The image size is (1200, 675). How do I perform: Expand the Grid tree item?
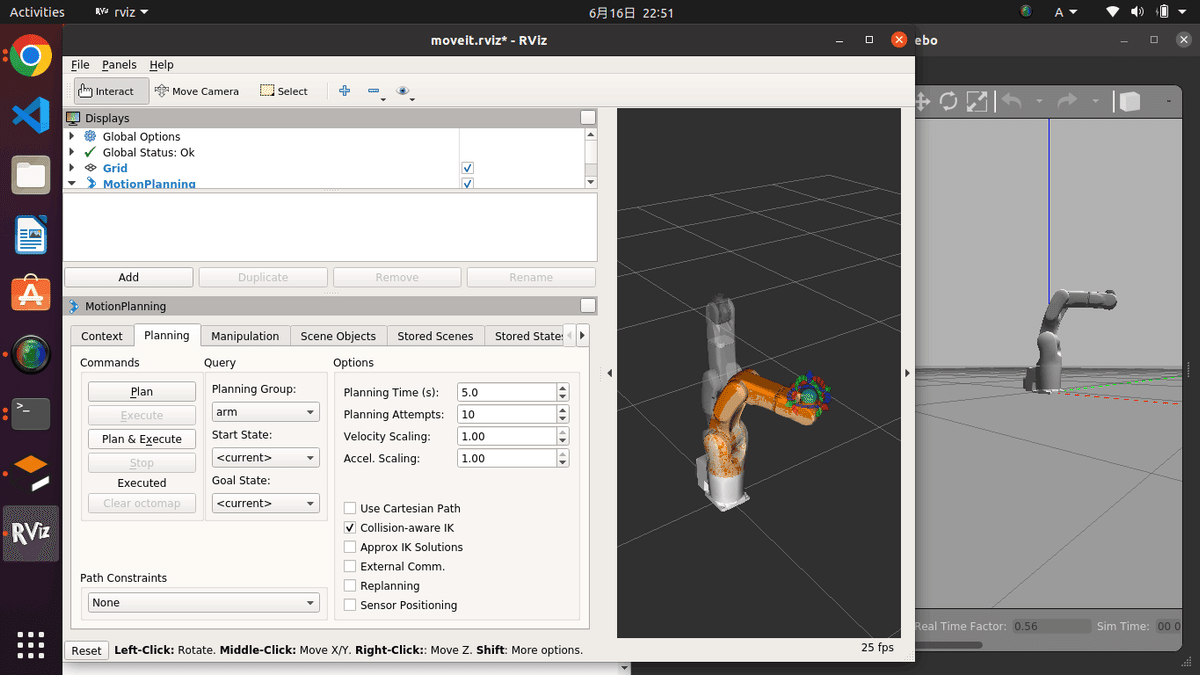coord(72,168)
